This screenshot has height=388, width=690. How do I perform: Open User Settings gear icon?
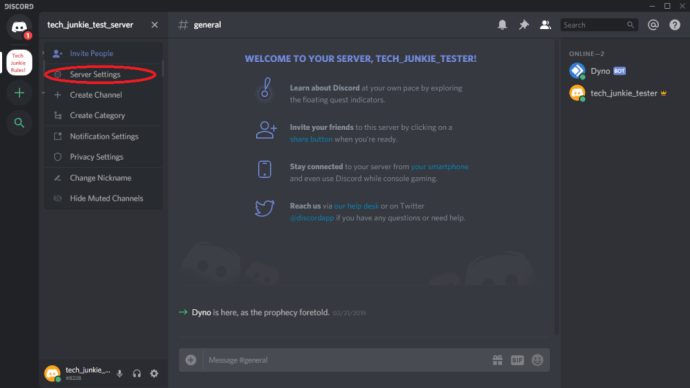coord(154,373)
